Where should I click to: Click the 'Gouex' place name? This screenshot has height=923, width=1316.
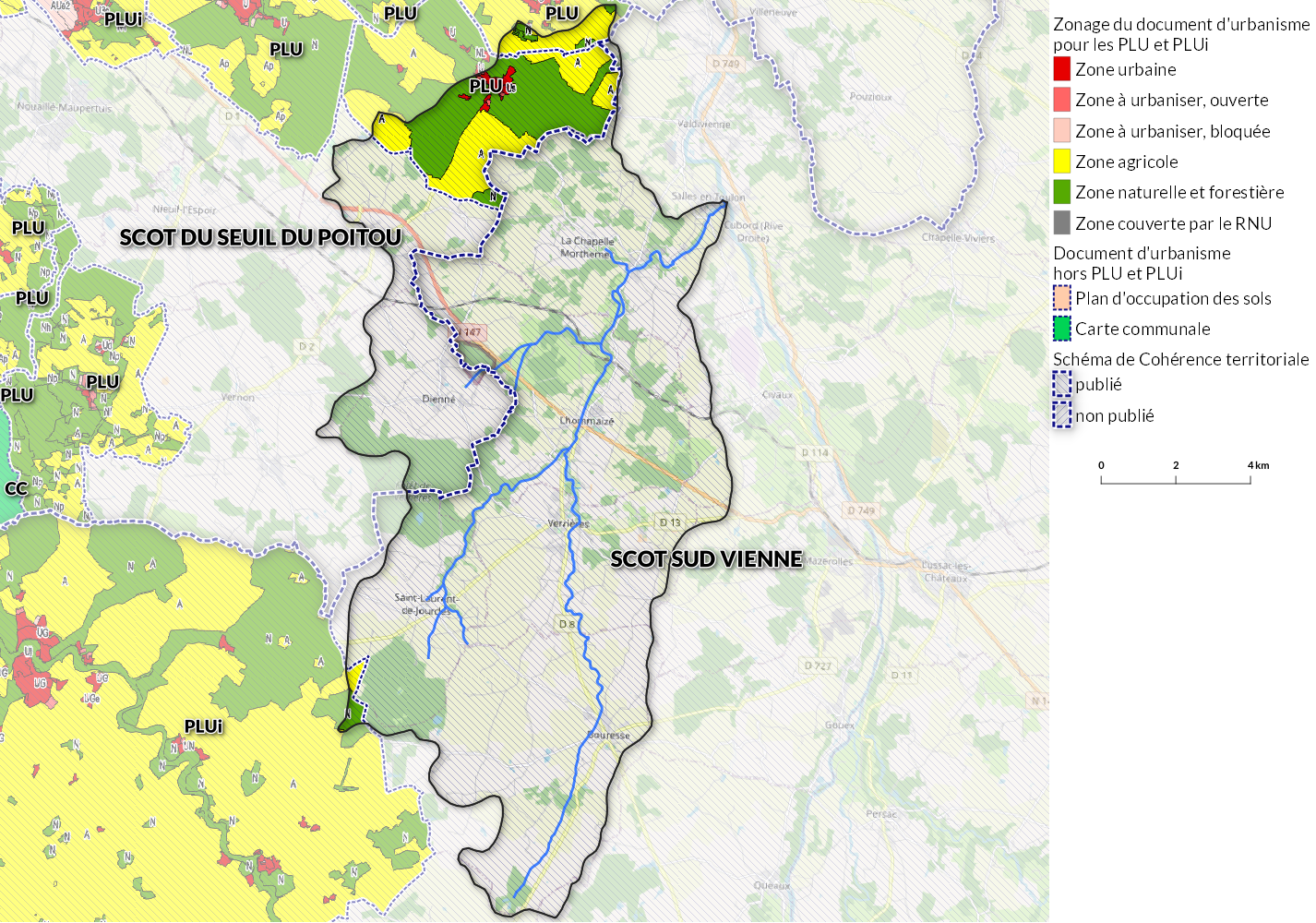pyautogui.click(x=840, y=725)
